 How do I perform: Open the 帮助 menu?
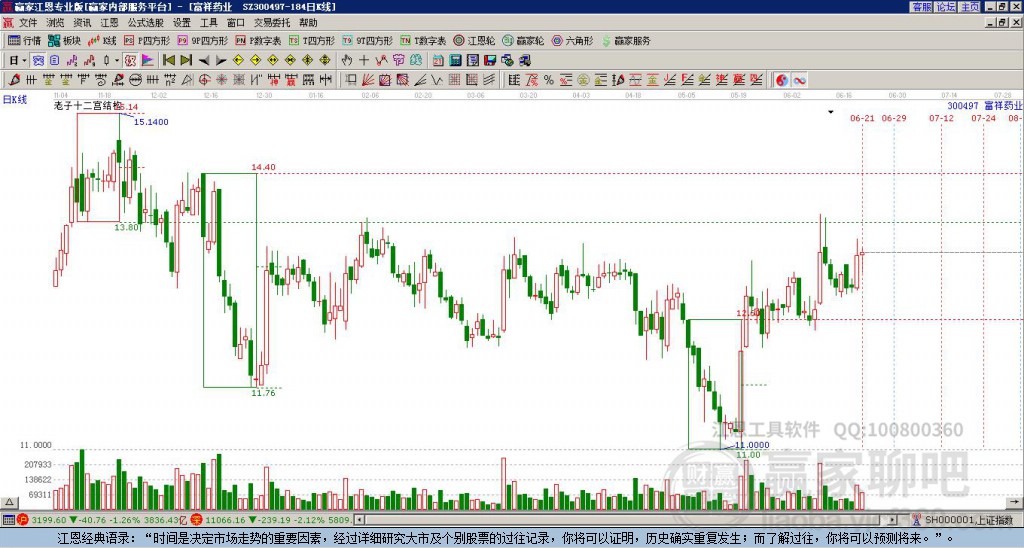point(308,23)
